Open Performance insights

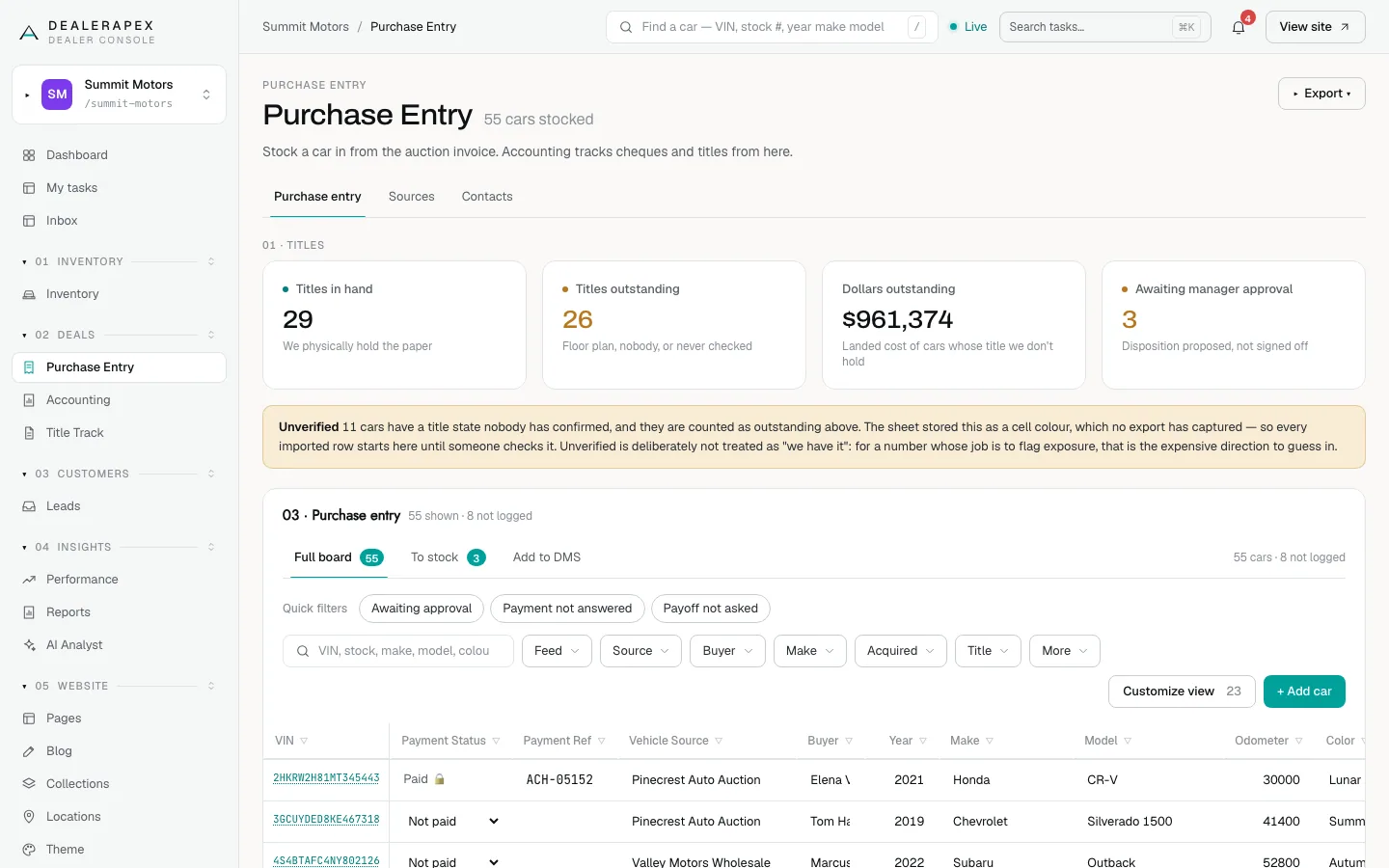click(x=119, y=580)
